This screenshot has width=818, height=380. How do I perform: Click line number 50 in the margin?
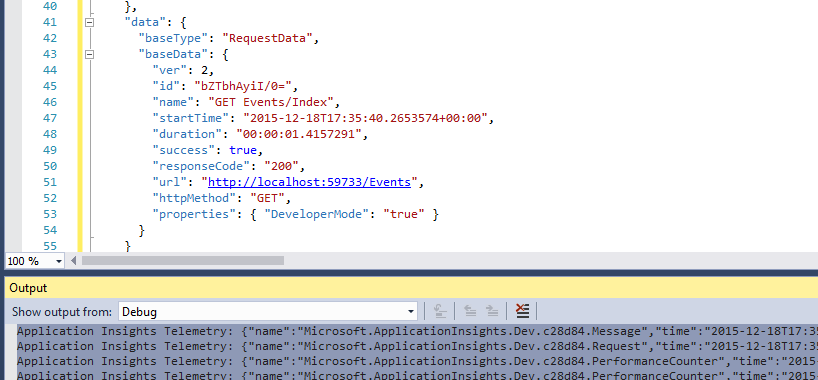point(50,166)
